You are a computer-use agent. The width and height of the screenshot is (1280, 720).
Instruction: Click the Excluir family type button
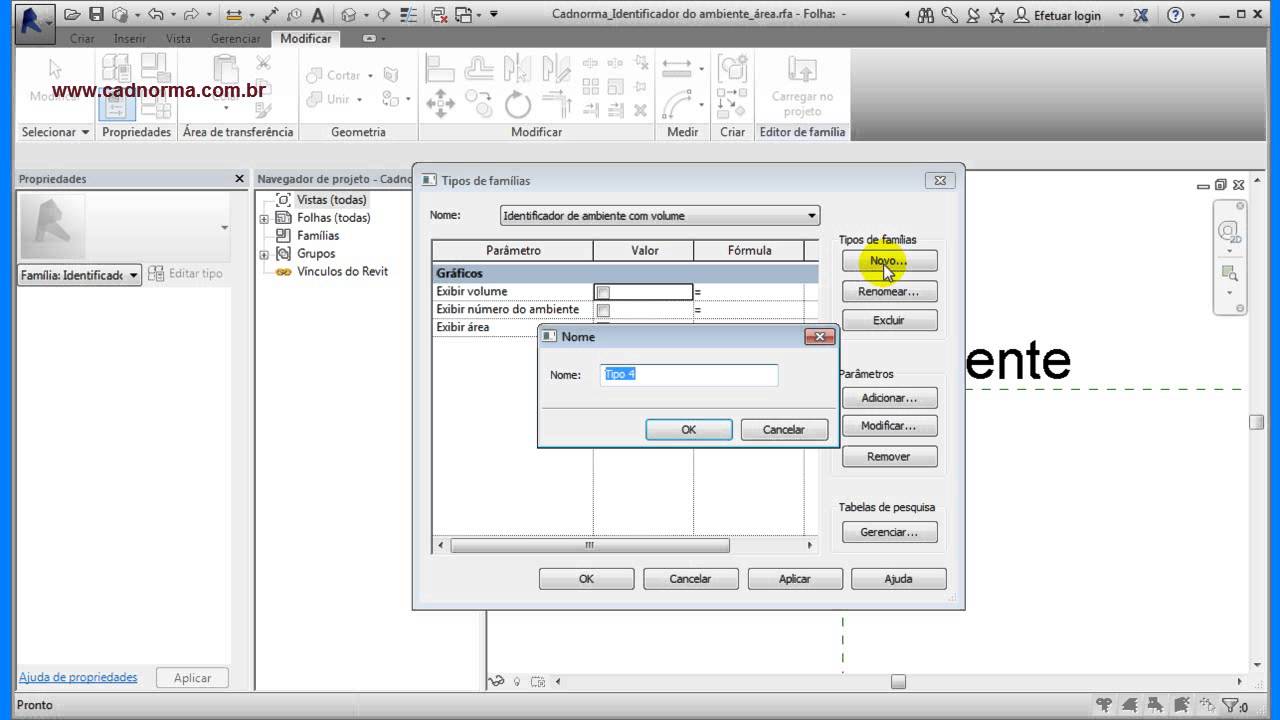point(889,320)
